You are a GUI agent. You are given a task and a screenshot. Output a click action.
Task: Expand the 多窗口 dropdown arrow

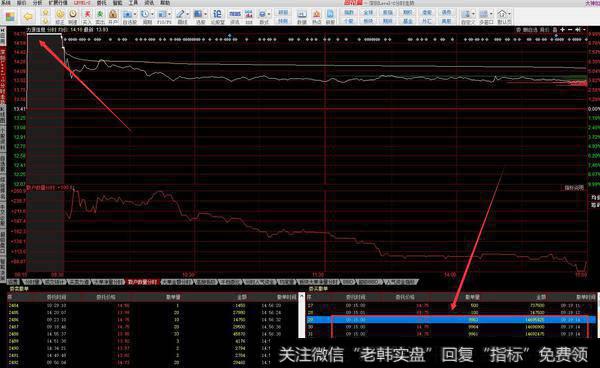point(491,14)
